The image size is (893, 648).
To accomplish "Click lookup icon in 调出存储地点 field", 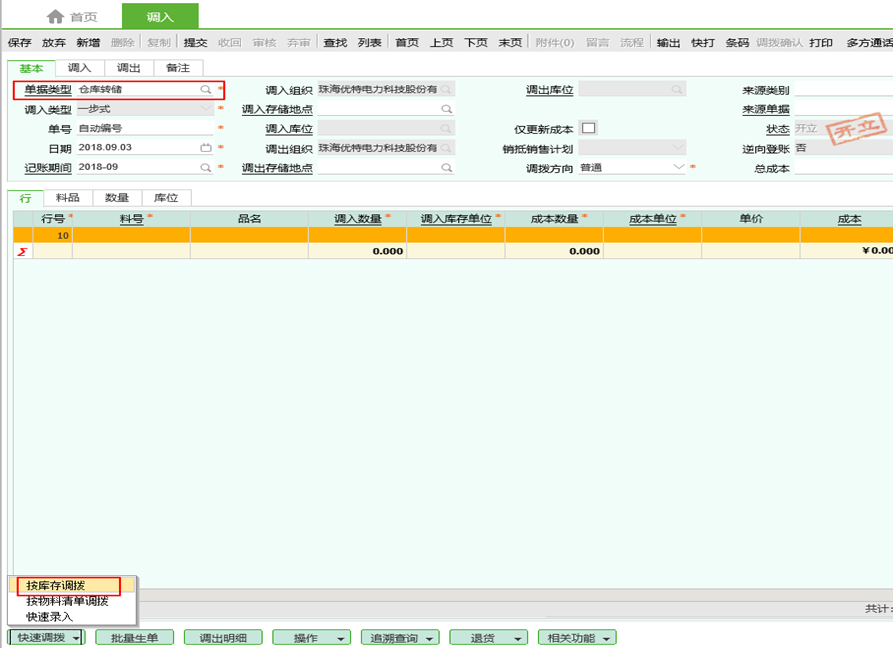I will point(446,168).
